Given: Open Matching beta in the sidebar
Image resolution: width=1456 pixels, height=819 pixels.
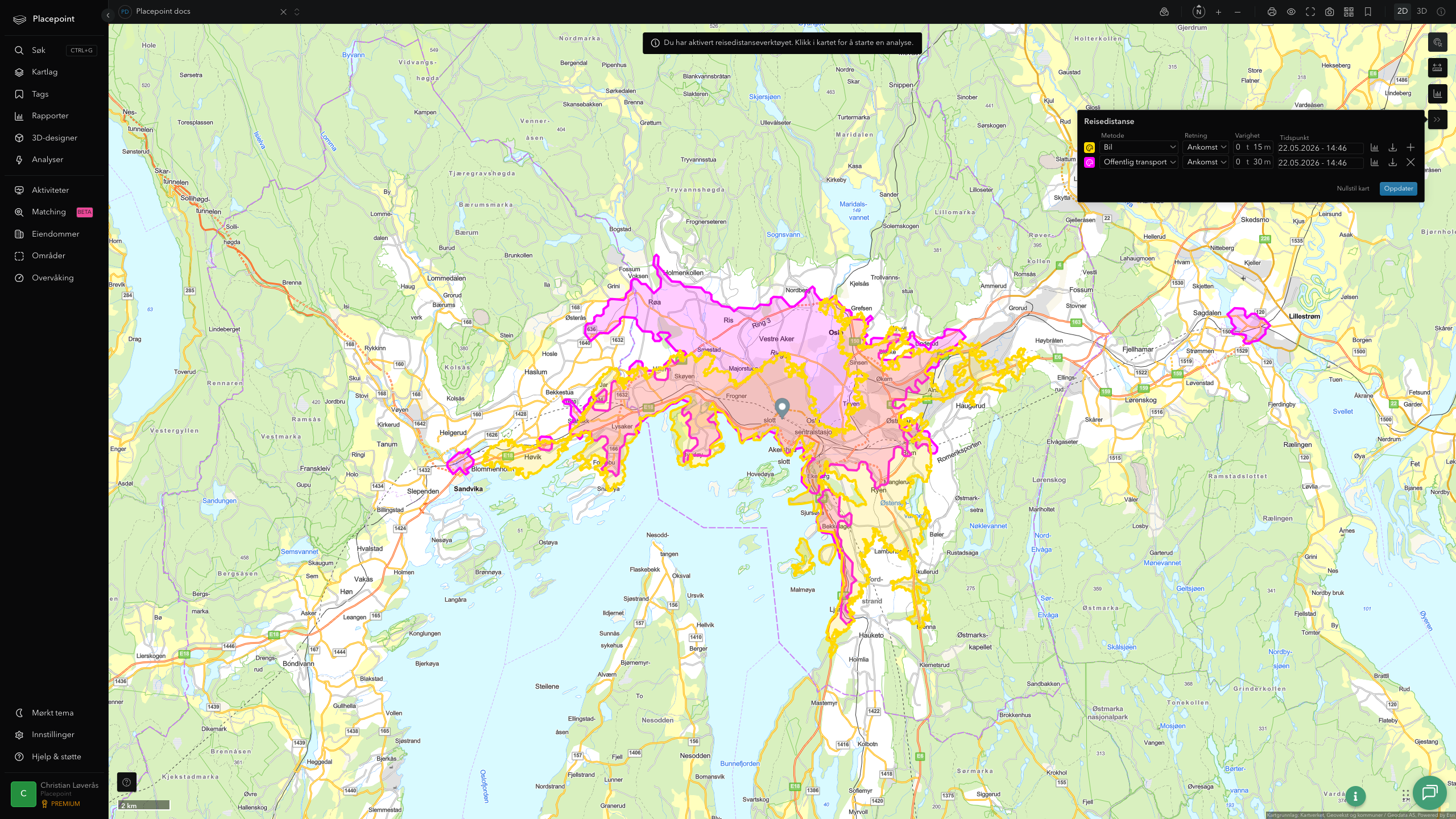Looking at the screenshot, I should click(x=55, y=212).
